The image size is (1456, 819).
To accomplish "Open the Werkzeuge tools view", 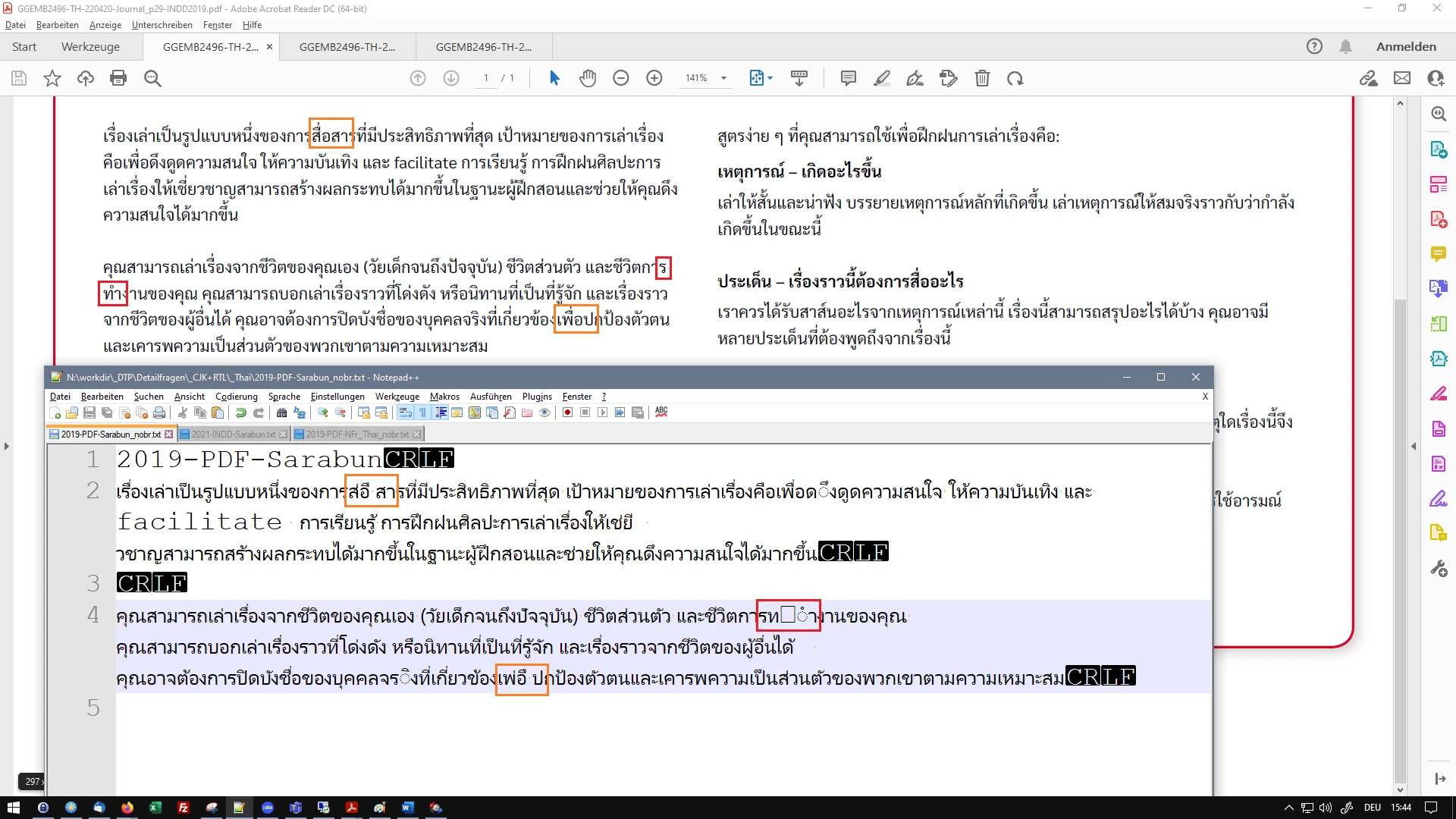I will click(90, 46).
